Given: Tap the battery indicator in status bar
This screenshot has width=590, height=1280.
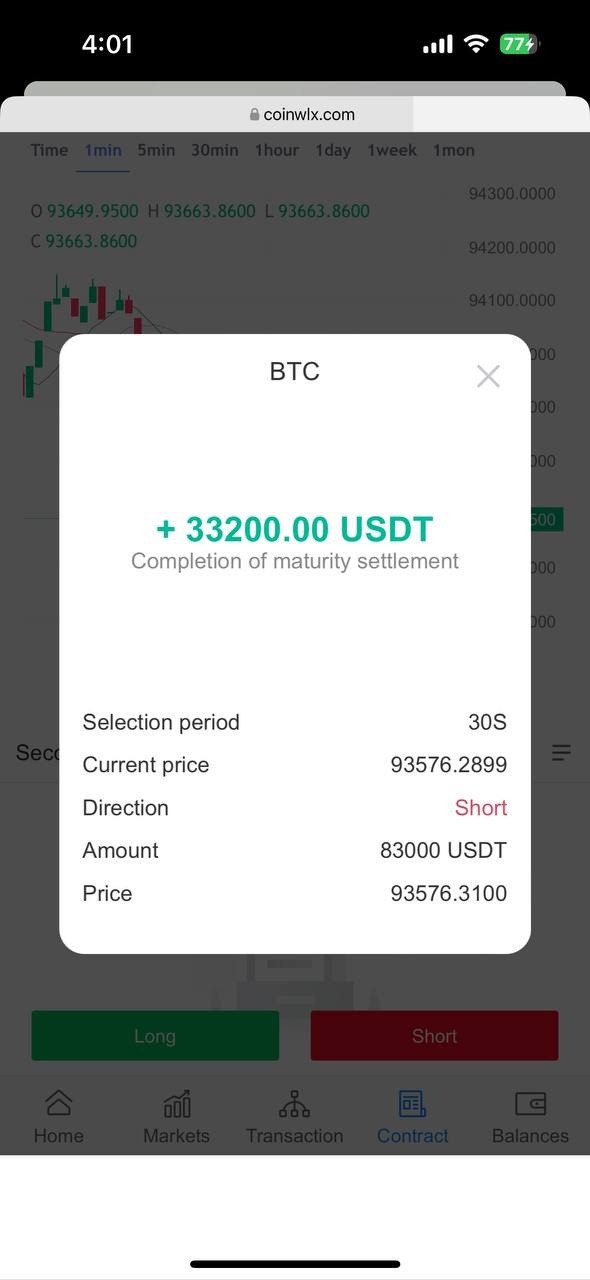Looking at the screenshot, I should 520,44.
